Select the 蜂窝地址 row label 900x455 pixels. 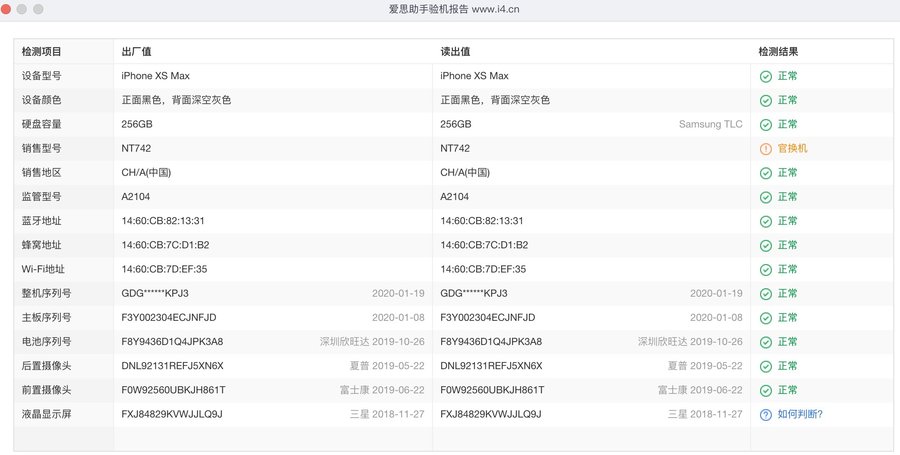[41, 244]
